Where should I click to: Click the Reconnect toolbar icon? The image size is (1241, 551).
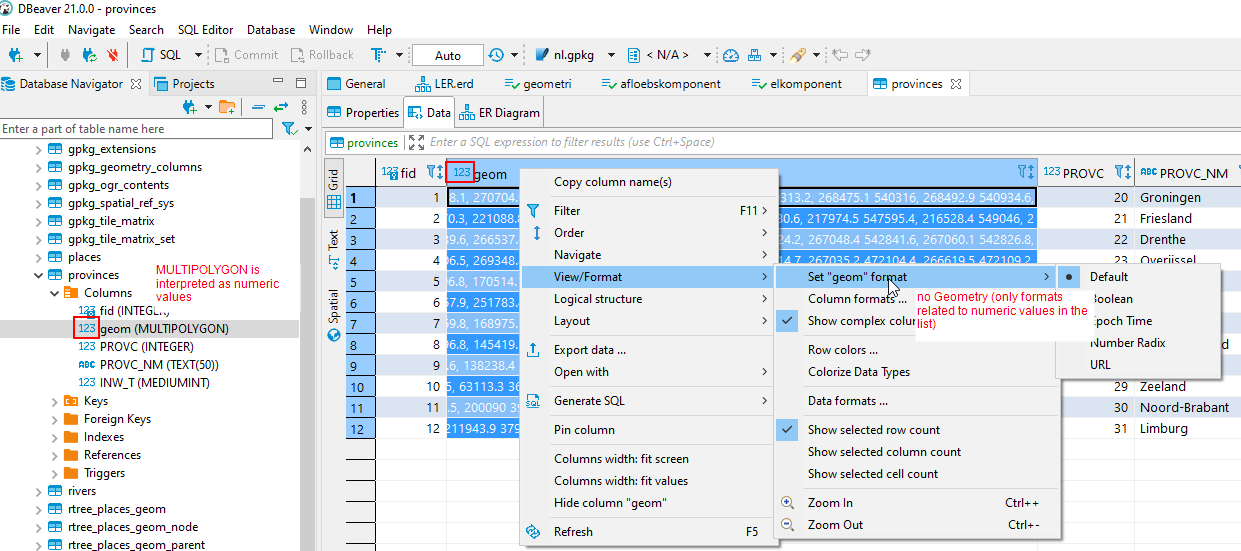[x=90, y=55]
